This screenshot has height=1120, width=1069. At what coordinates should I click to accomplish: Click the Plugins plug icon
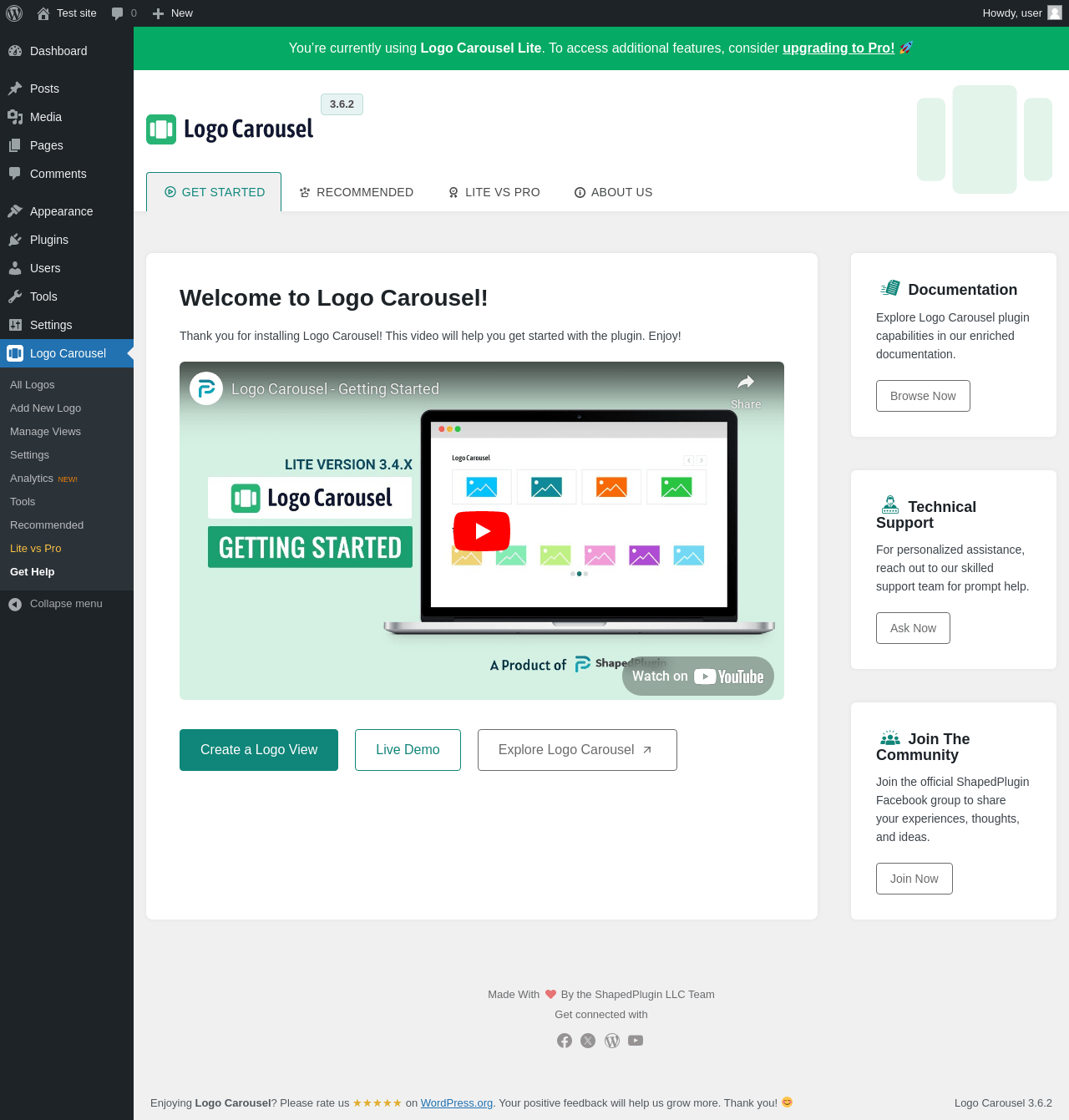pyautogui.click(x=15, y=240)
